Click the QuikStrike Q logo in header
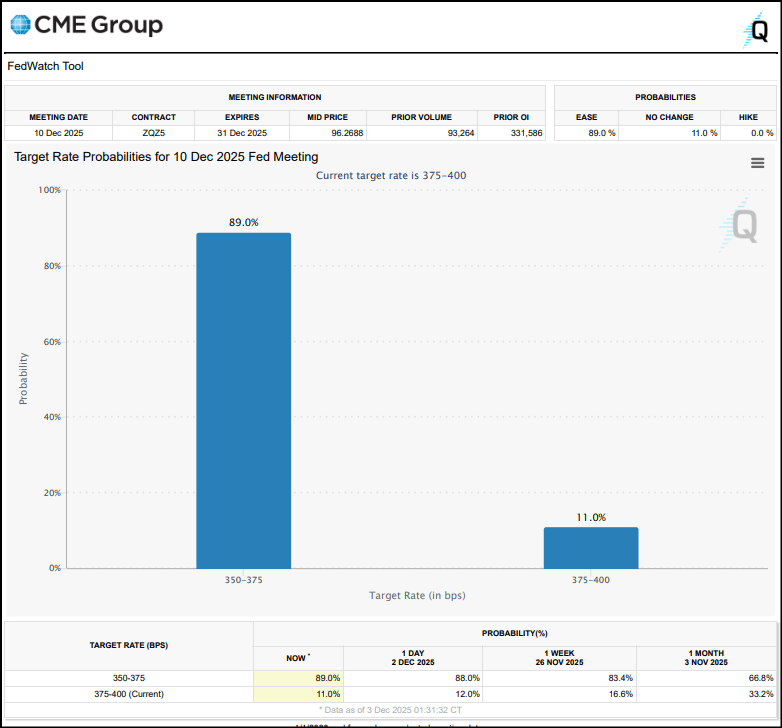Image resolution: width=782 pixels, height=728 pixels. 756,30
